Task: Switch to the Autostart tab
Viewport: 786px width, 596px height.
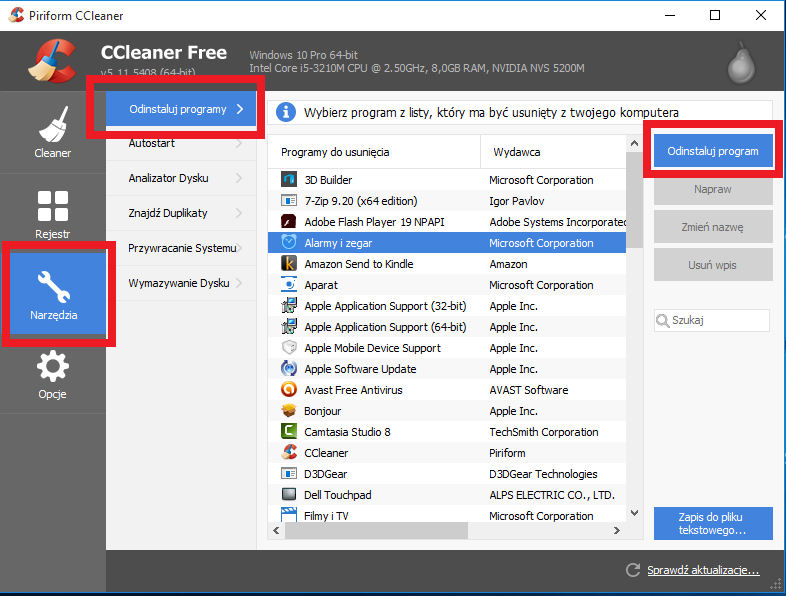Action: click(x=181, y=143)
